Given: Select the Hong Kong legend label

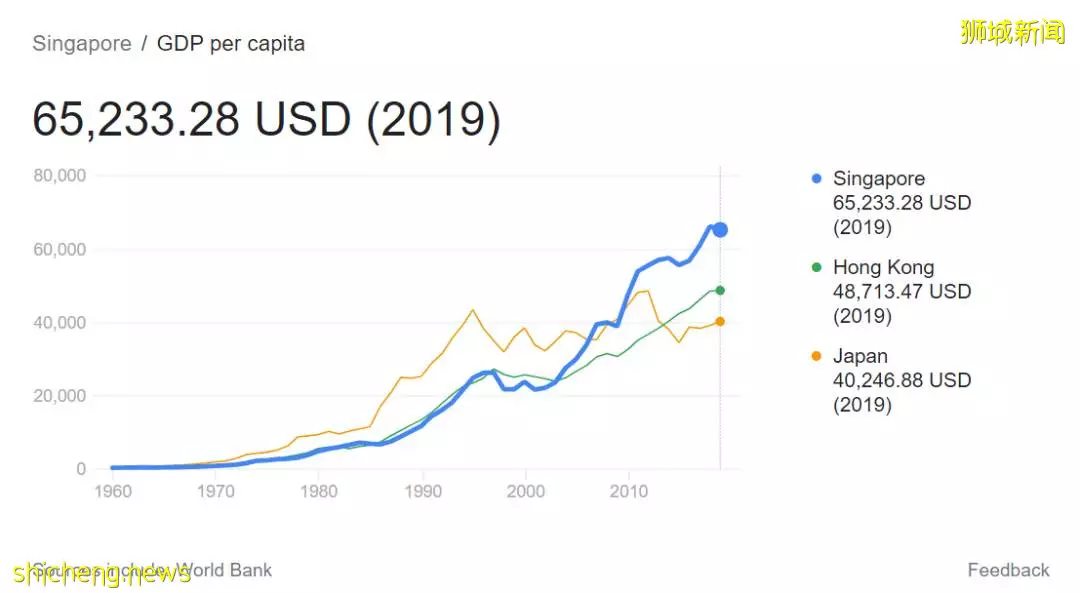Looking at the screenshot, I should (883, 267).
